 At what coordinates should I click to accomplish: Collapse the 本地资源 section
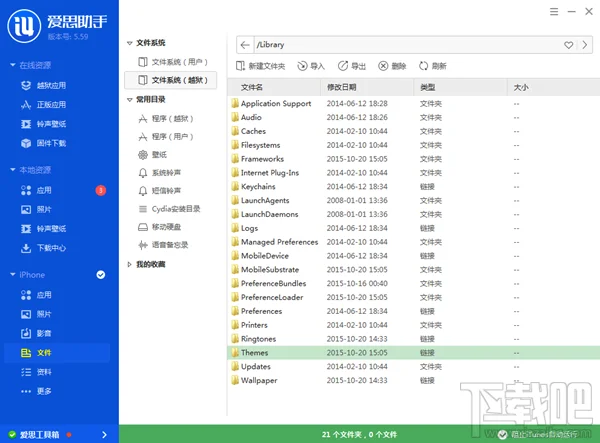(x=13, y=169)
